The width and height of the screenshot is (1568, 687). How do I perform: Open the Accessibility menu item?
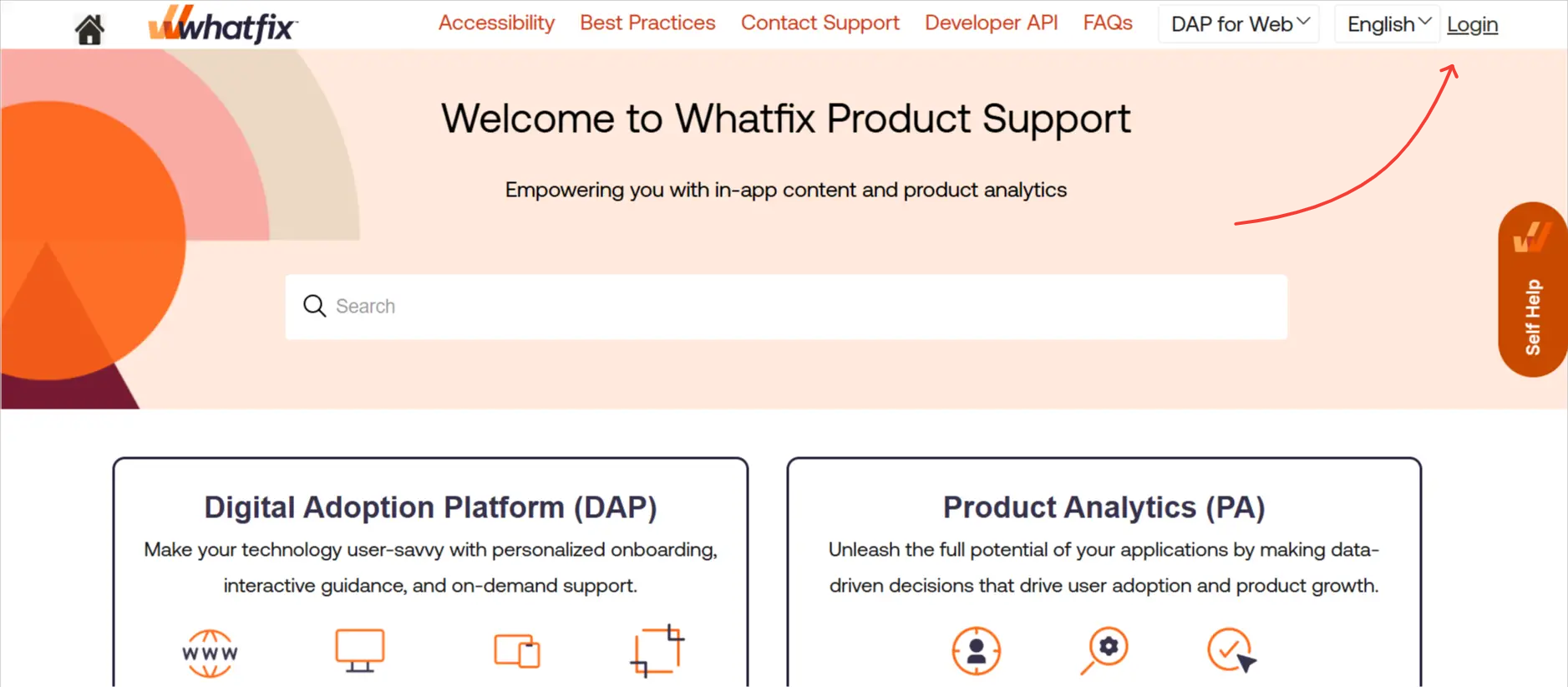496,23
